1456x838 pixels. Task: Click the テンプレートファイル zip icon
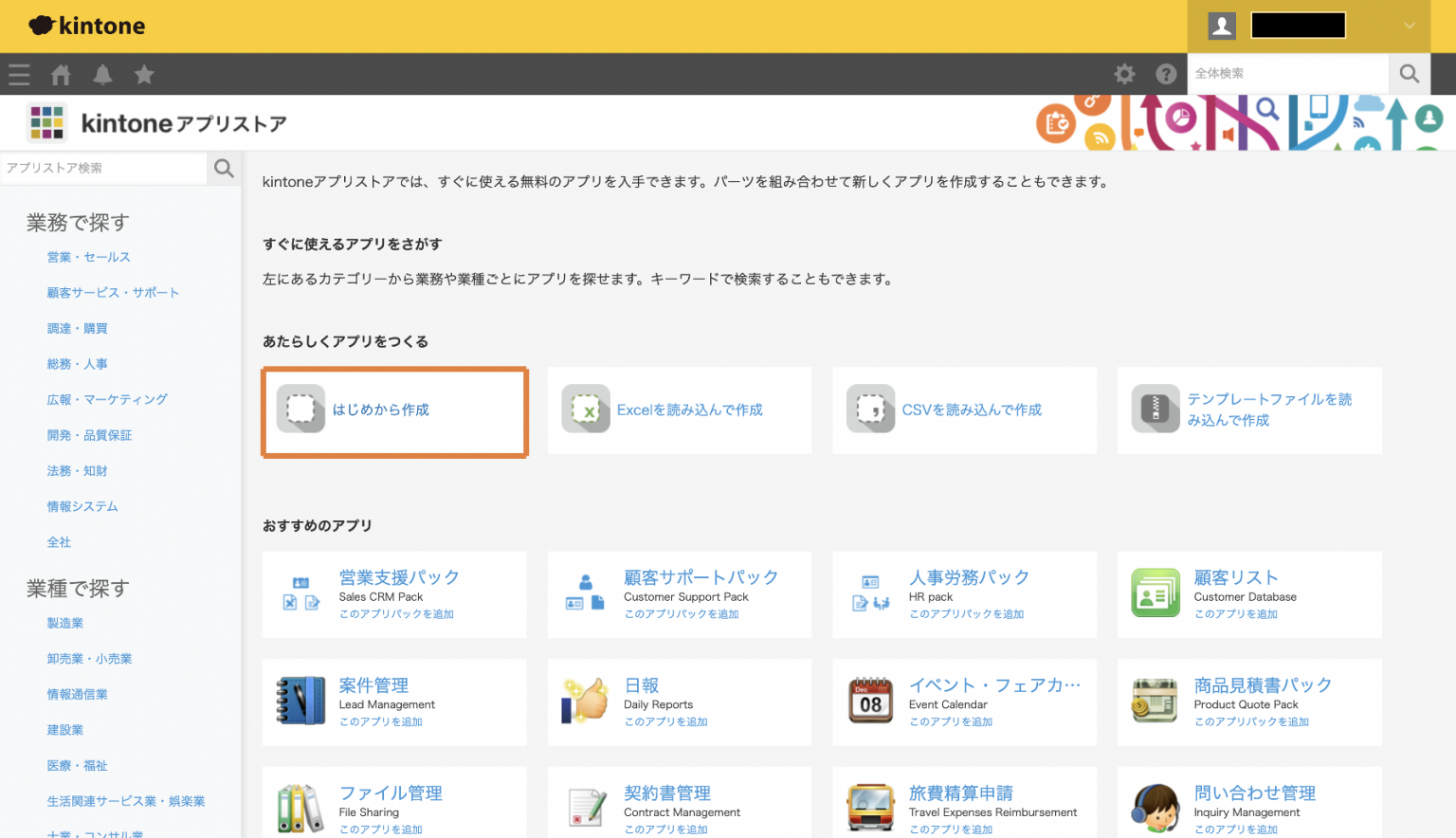click(1156, 409)
